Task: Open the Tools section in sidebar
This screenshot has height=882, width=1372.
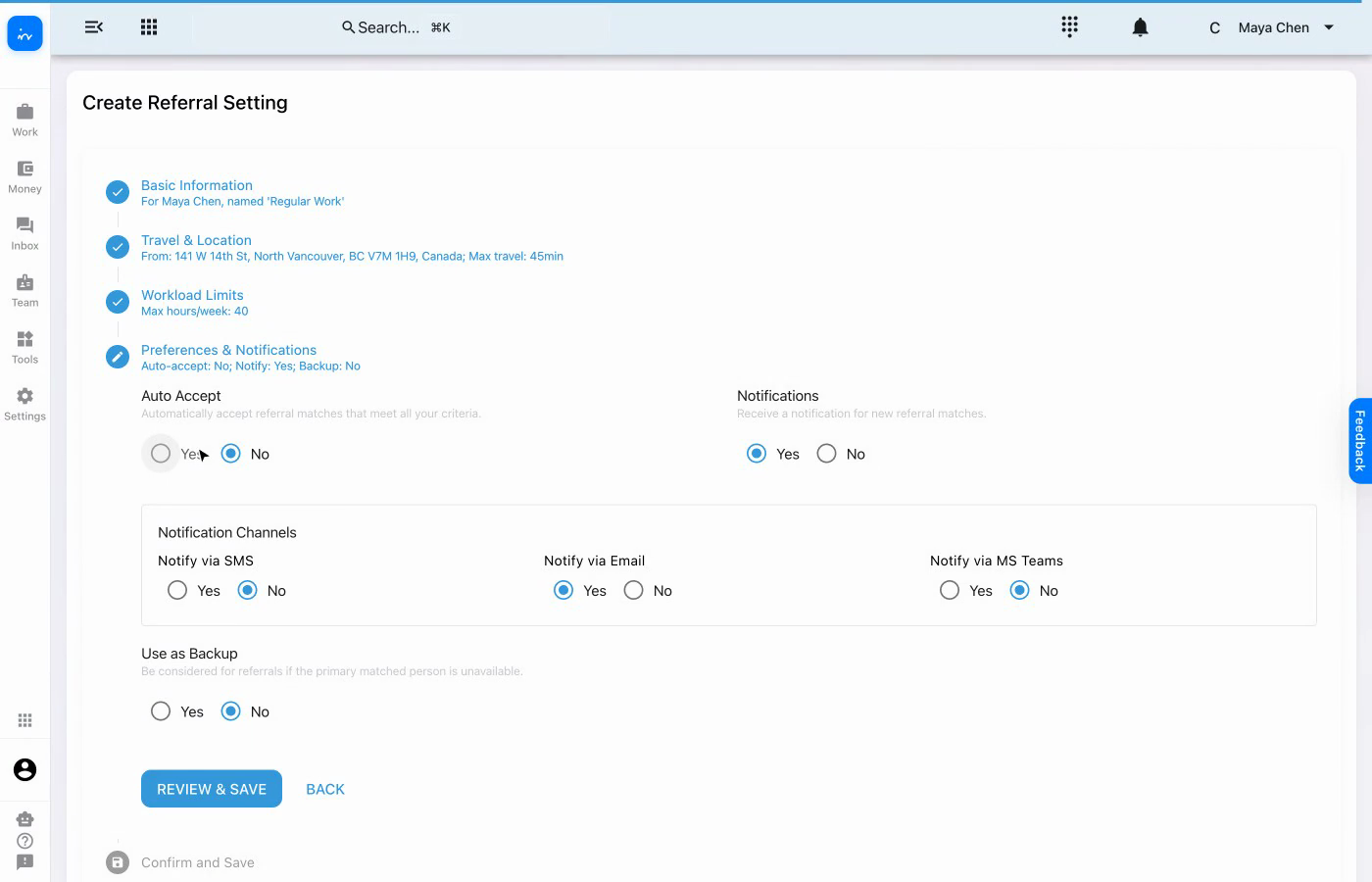Action: [24, 347]
